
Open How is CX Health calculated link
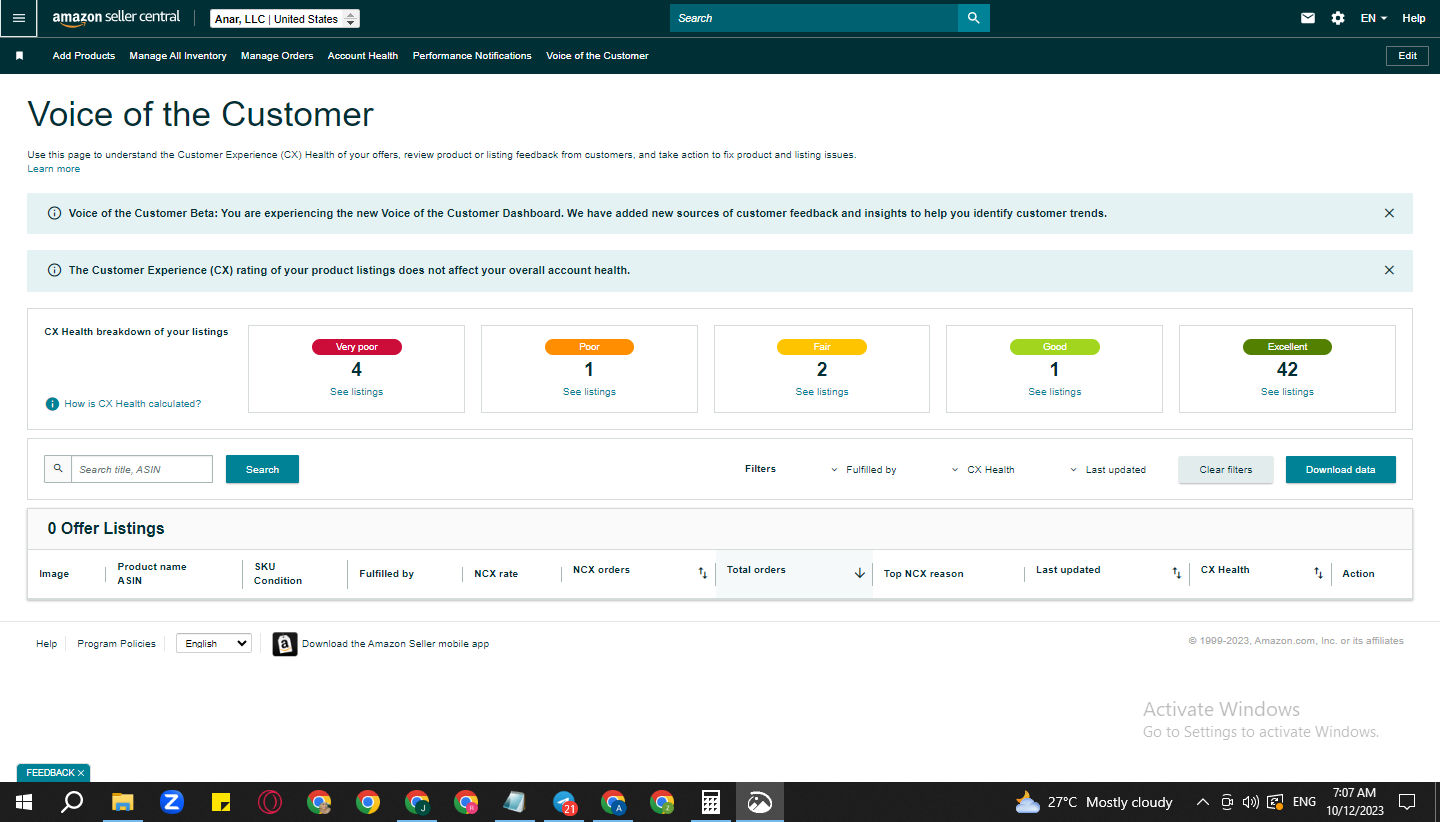(x=133, y=404)
